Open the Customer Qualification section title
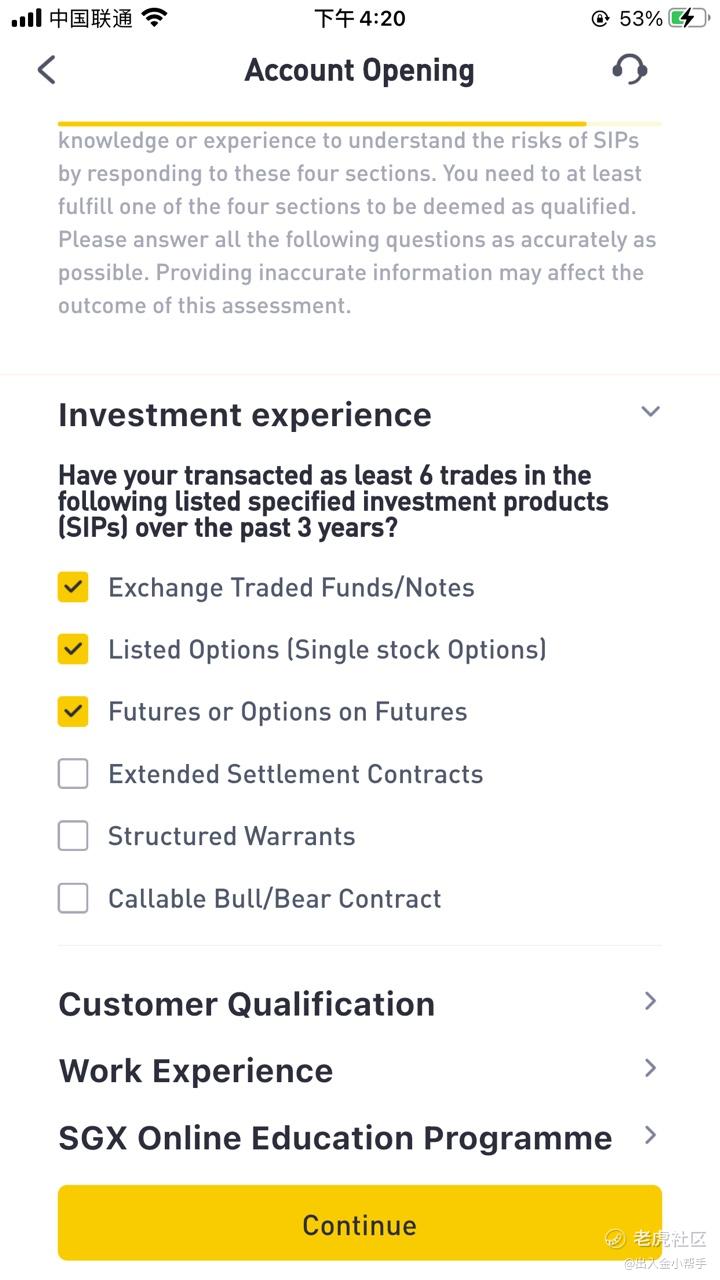The width and height of the screenshot is (720, 1280). pyautogui.click(x=246, y=1004)
